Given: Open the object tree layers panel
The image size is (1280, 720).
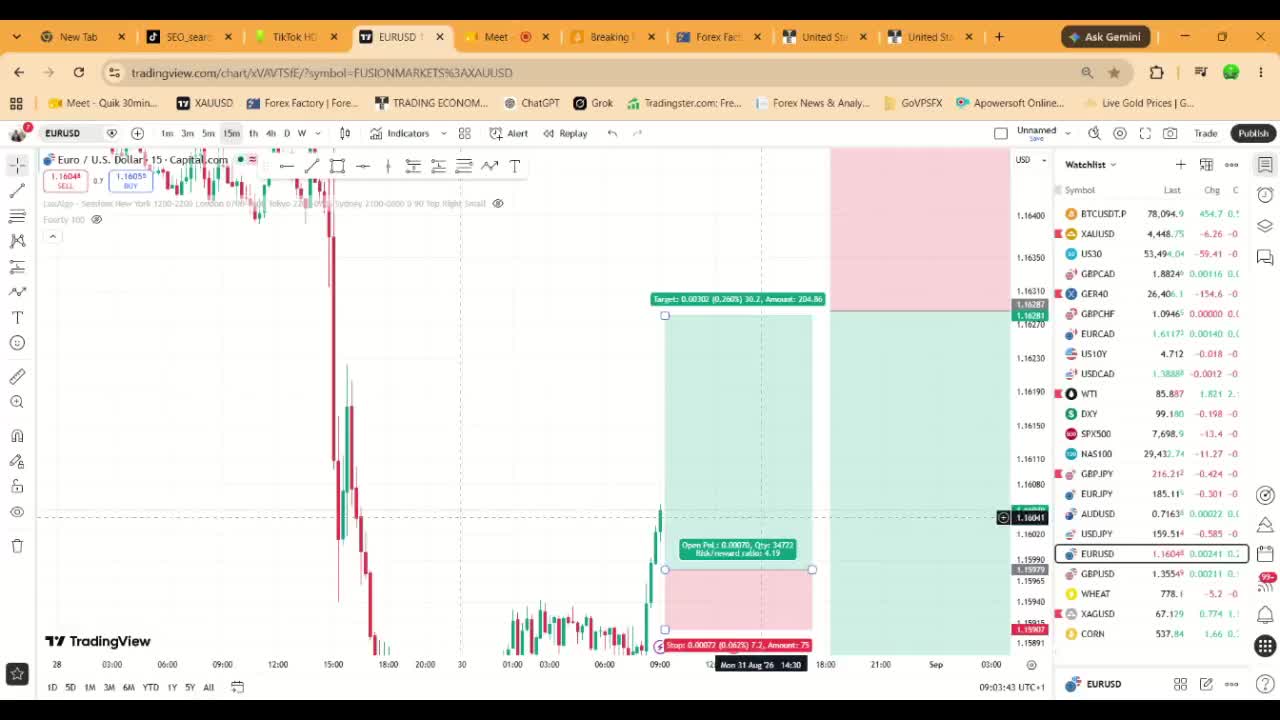Looking at the screenshot, I should click(x=1265, y=225).
